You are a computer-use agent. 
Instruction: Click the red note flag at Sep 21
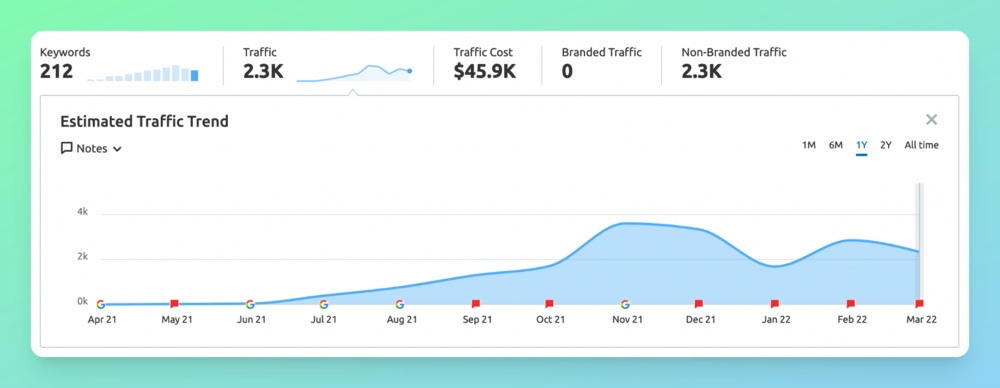(x=475, y=304)
